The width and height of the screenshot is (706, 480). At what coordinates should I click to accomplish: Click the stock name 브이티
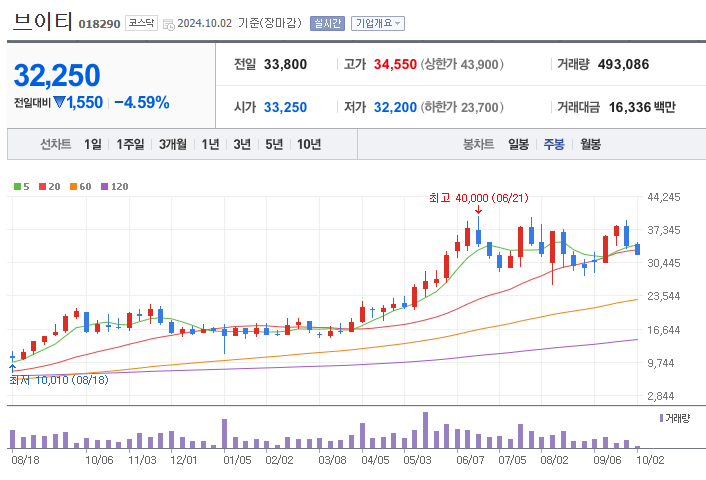coord(42,22)
